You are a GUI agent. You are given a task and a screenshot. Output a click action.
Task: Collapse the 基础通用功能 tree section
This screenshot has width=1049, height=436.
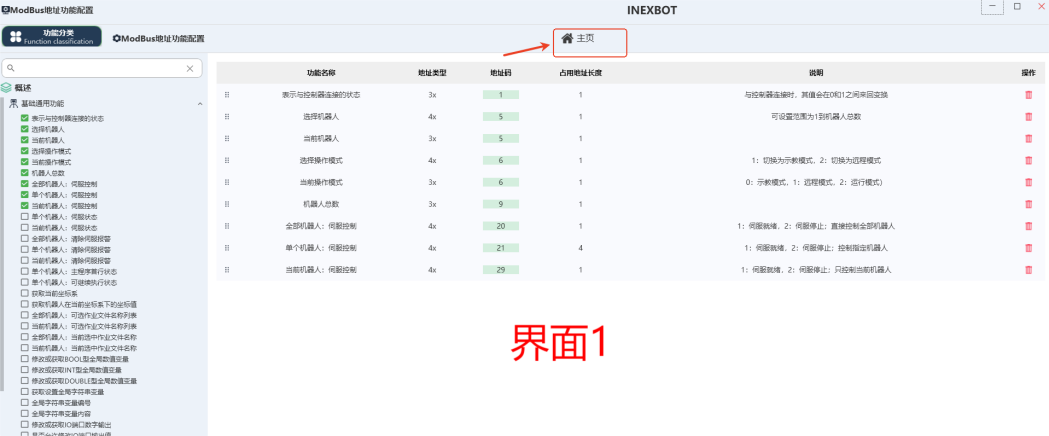pos(199,104)
